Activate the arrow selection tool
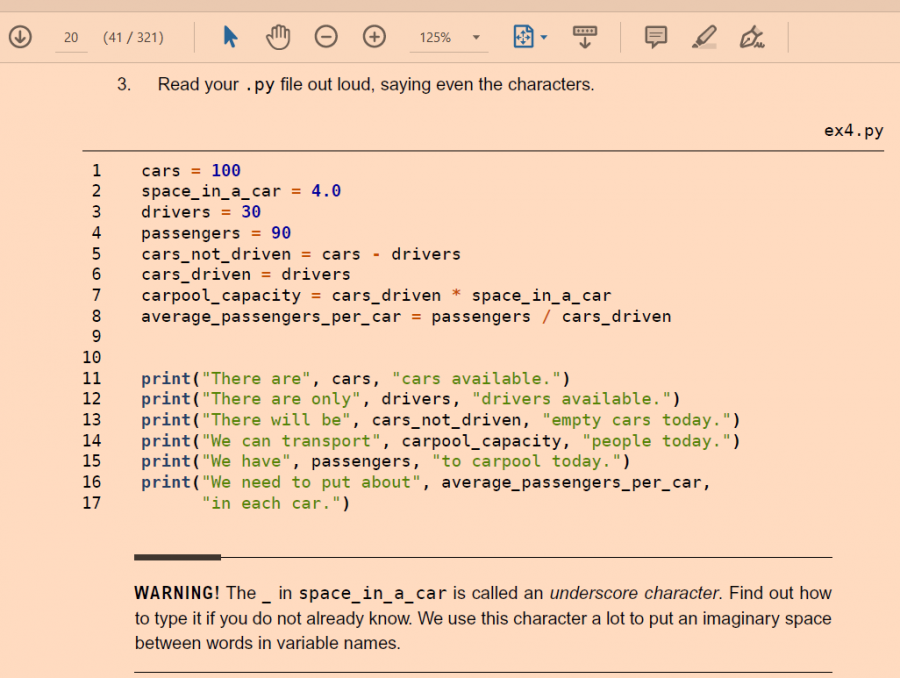Viewport: 900px width, 678px height. coord(231,37)
